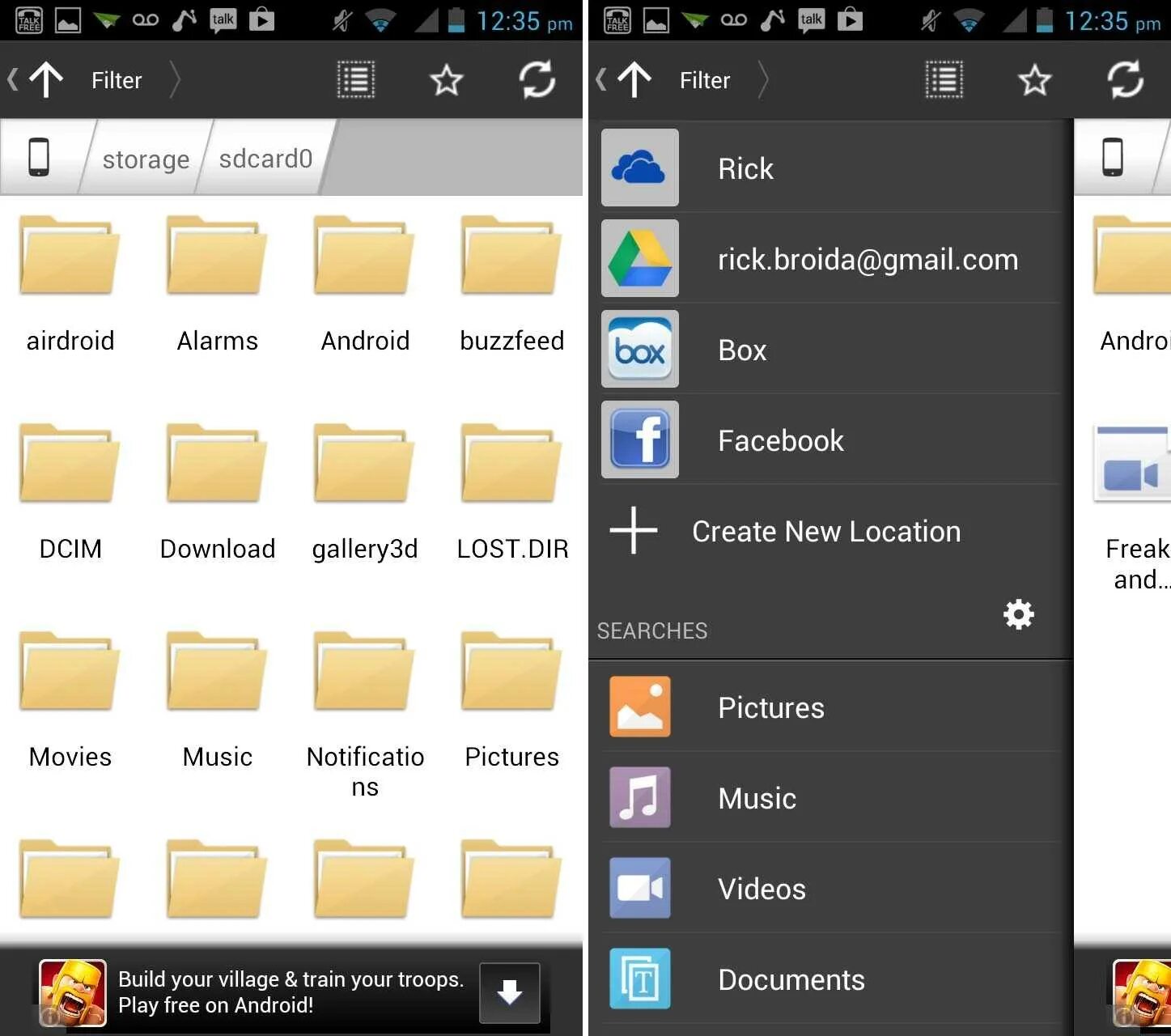The height and width of the screenshot is (1036, 1171).
Task: Tap the favorites star in left toolbar
Action: point(446,80)
